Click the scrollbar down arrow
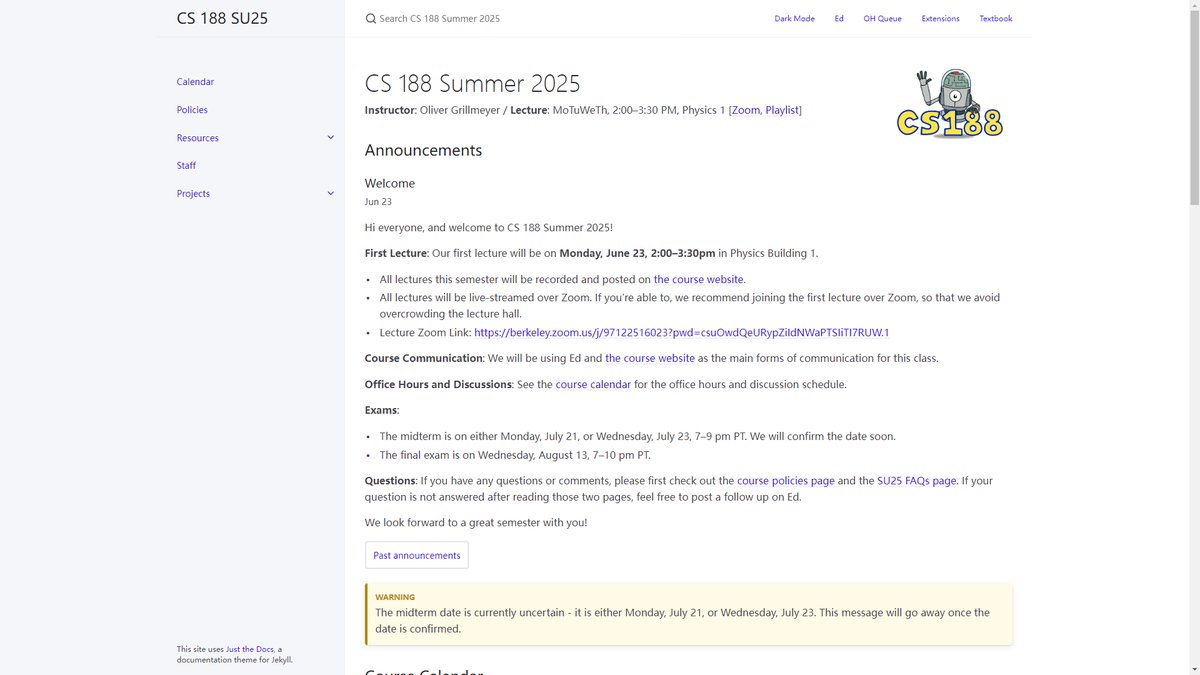The height and width of the screenshot is (675, 1200). (x=1193, y=669)
